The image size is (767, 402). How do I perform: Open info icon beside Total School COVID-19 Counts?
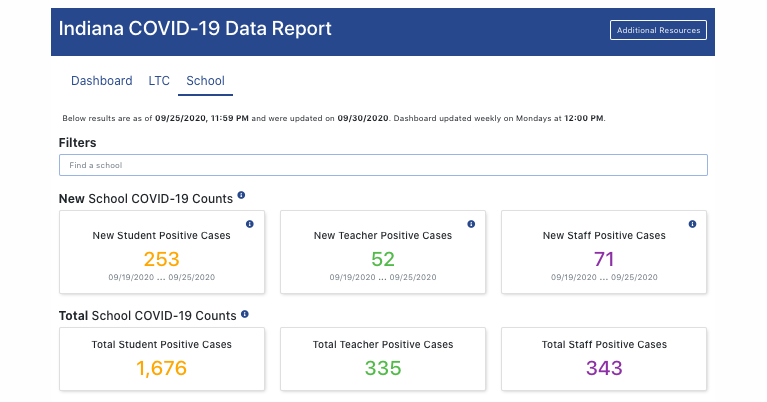point(245,314)
